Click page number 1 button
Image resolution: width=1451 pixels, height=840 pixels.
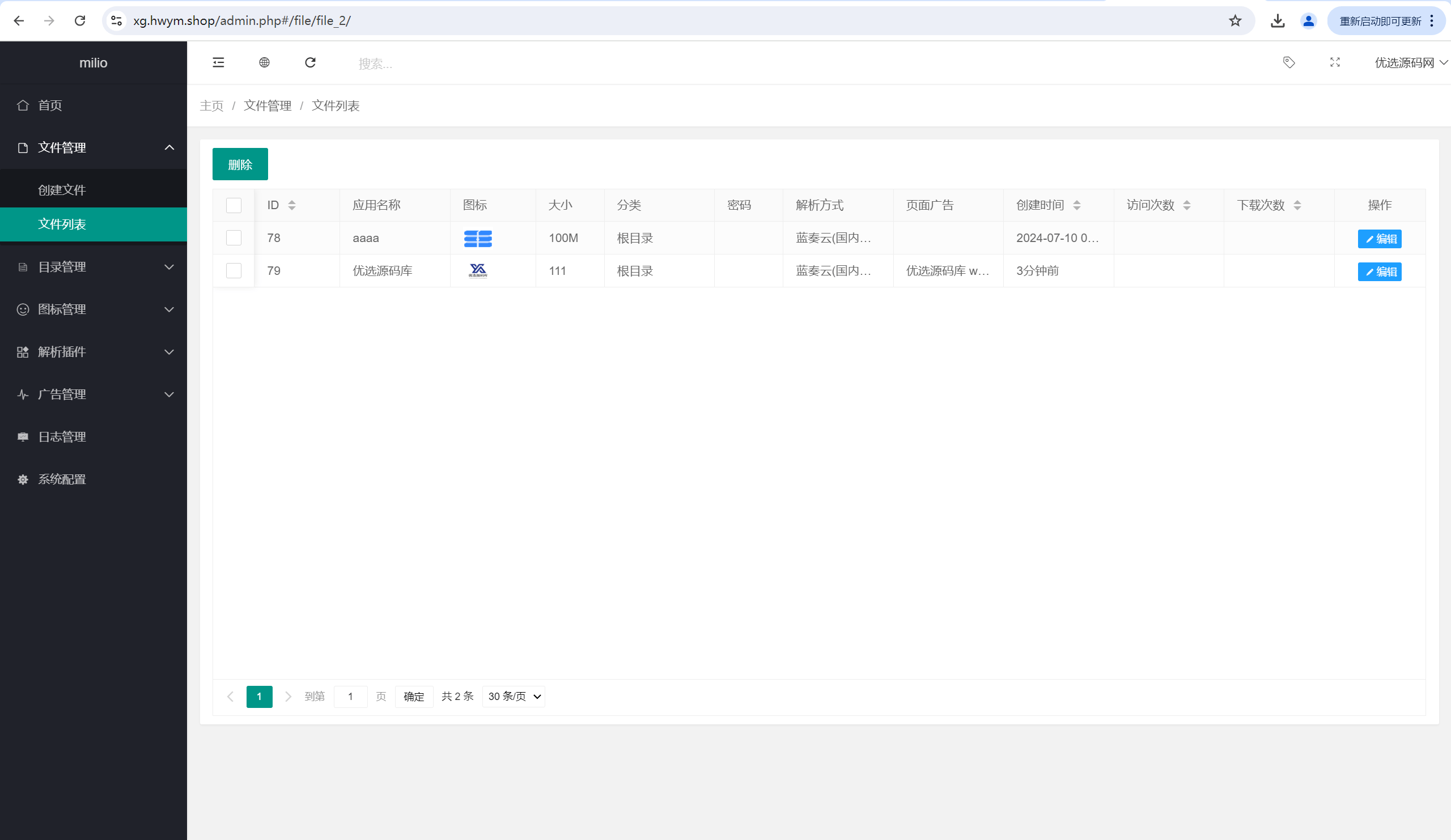click(259, 697)
